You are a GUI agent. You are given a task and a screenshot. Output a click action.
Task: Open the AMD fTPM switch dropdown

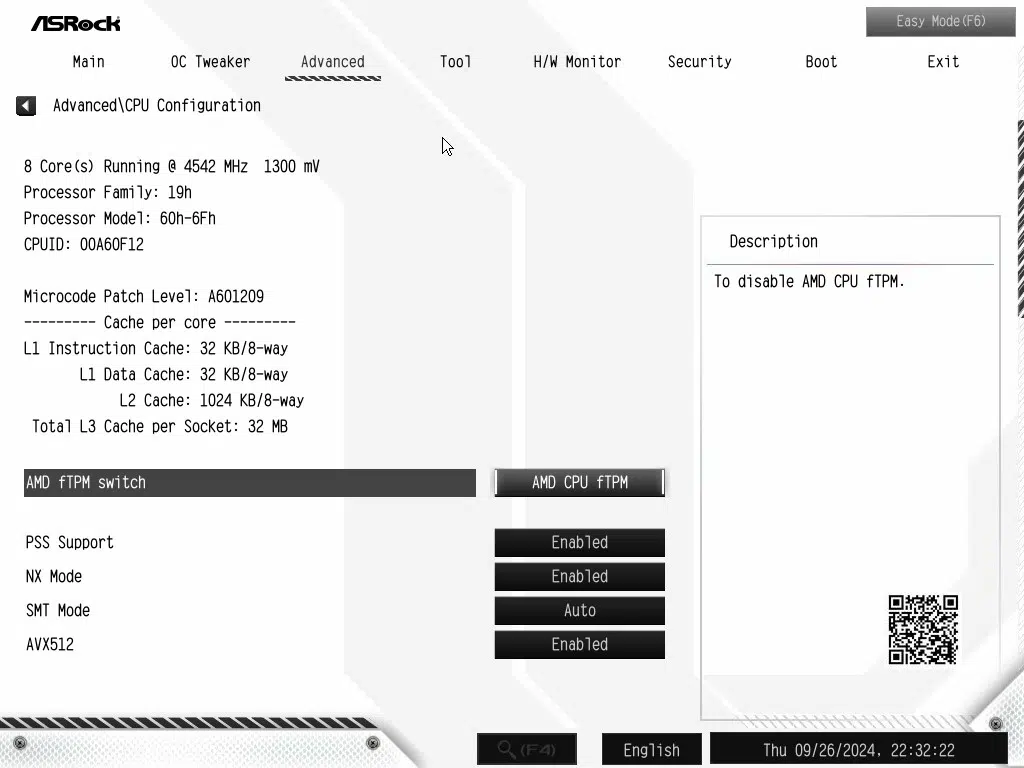click(579, 483)
